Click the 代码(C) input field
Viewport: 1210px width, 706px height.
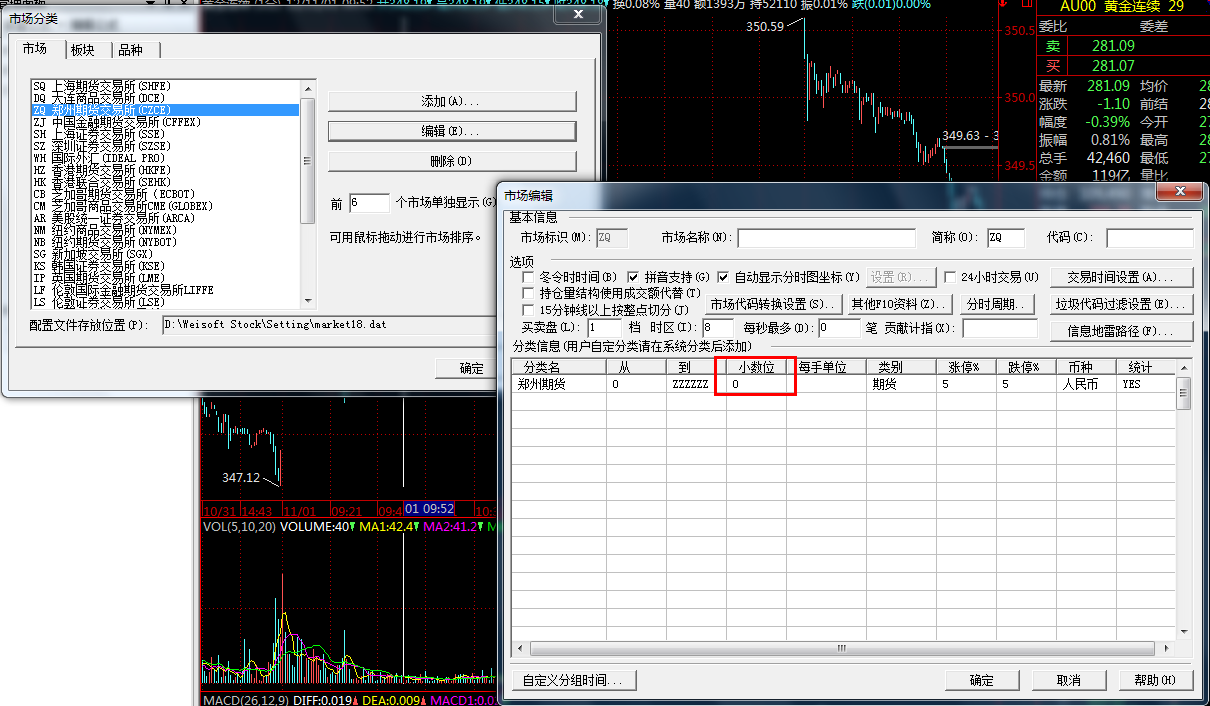pyautogui.click(x=1149, y=238)
